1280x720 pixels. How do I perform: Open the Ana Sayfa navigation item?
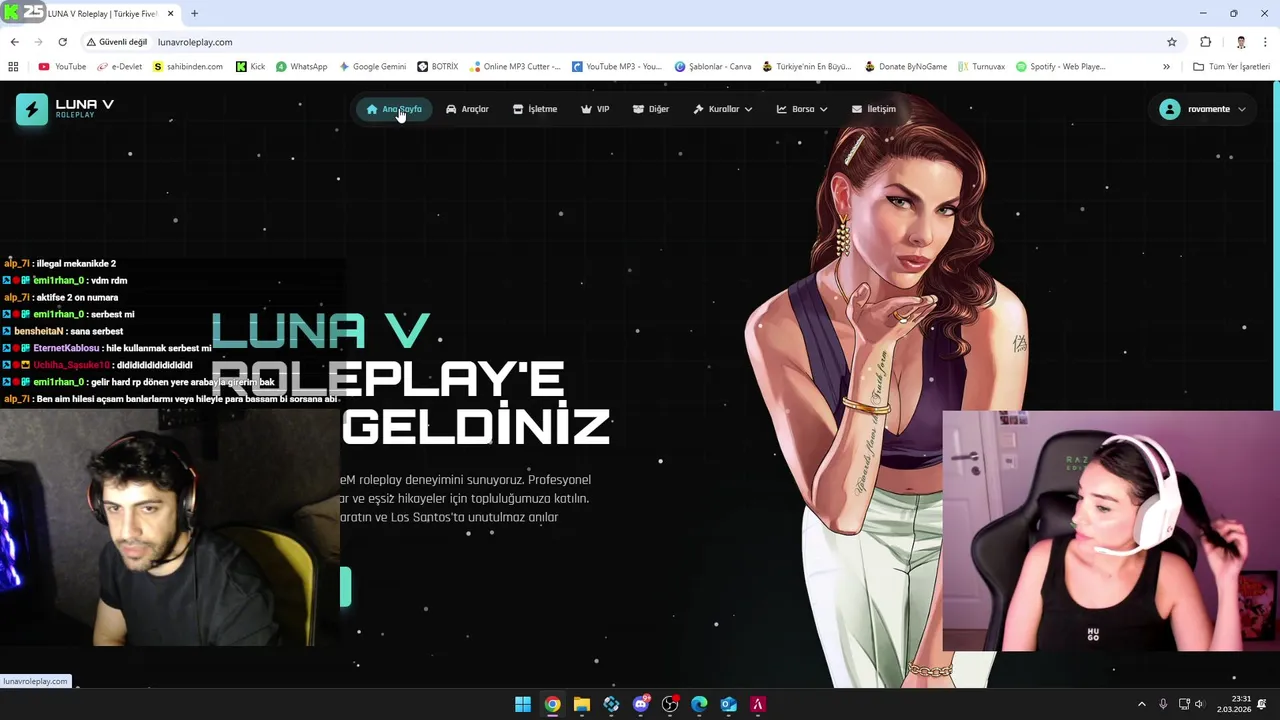[394, 109]
